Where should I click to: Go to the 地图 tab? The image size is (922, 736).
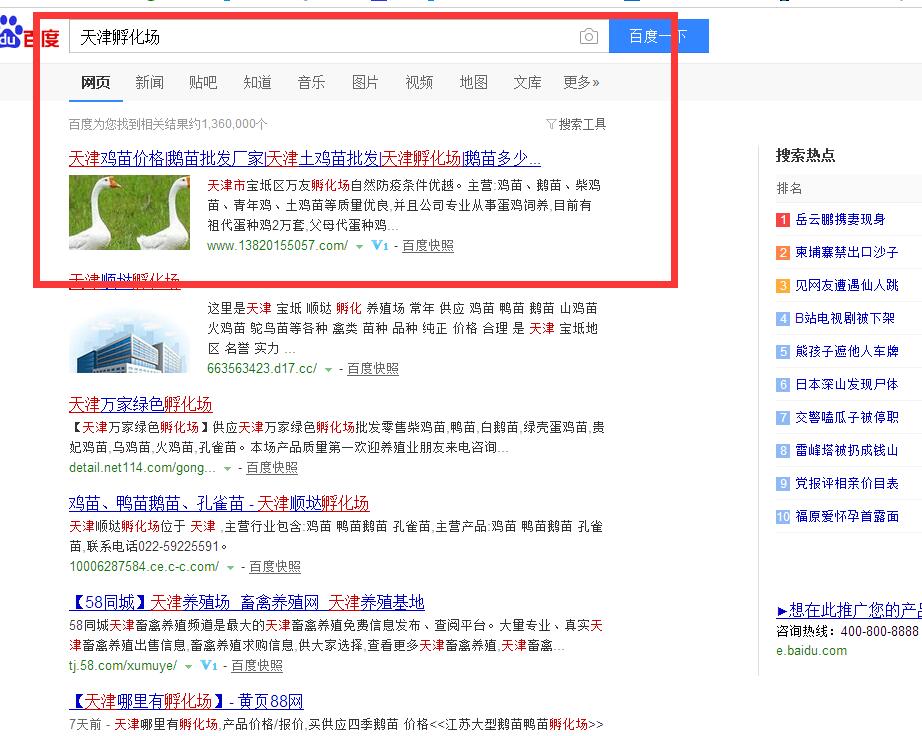point(473,82)
